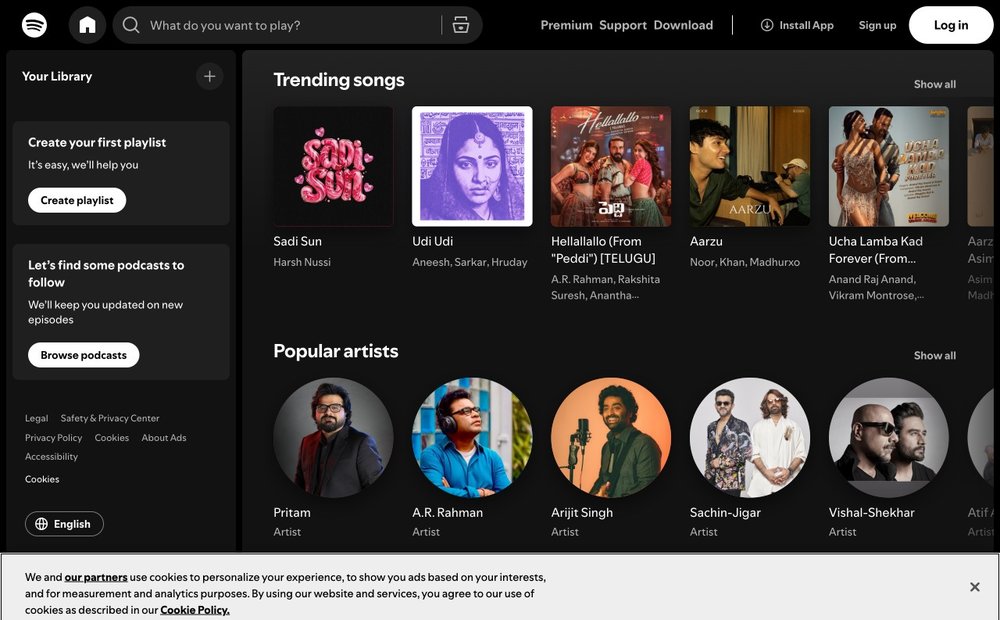Click Cookies link beside Privacy Policy
The height and width of the screenshot is (620, 1000).
(x=112, y=438)
